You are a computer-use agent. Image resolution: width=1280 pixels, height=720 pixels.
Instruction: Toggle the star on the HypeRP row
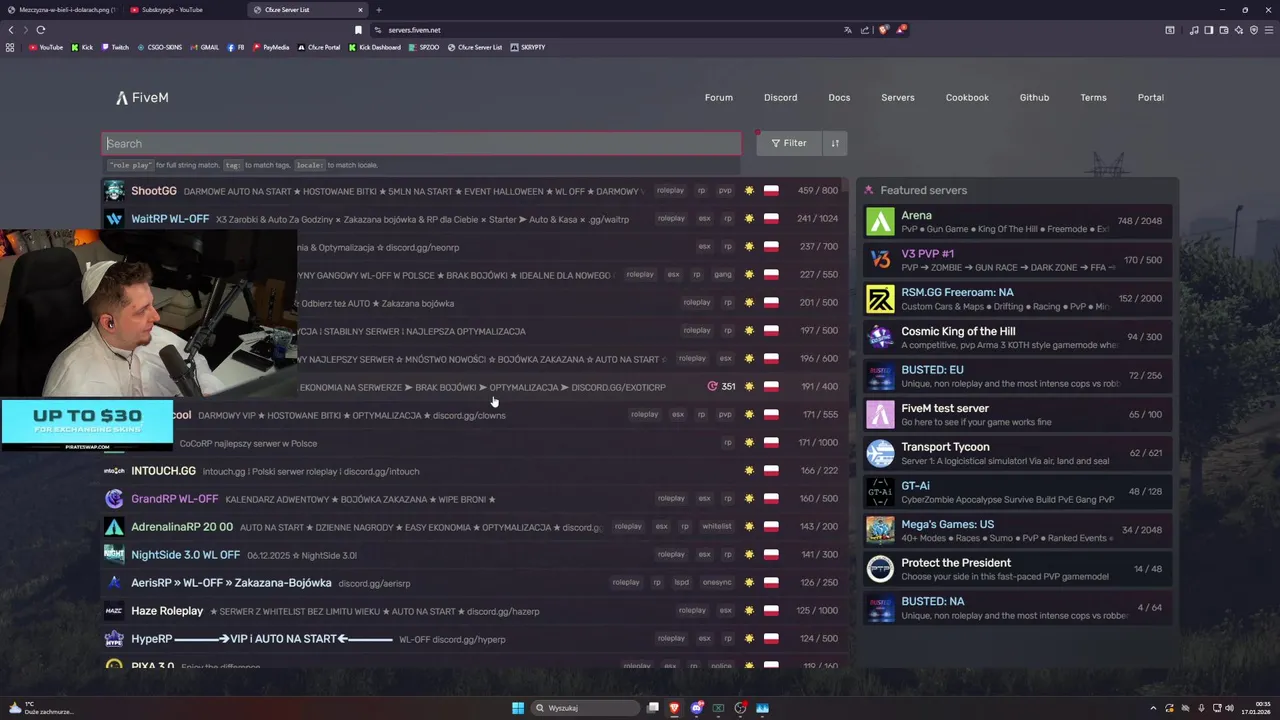[749, 638]
